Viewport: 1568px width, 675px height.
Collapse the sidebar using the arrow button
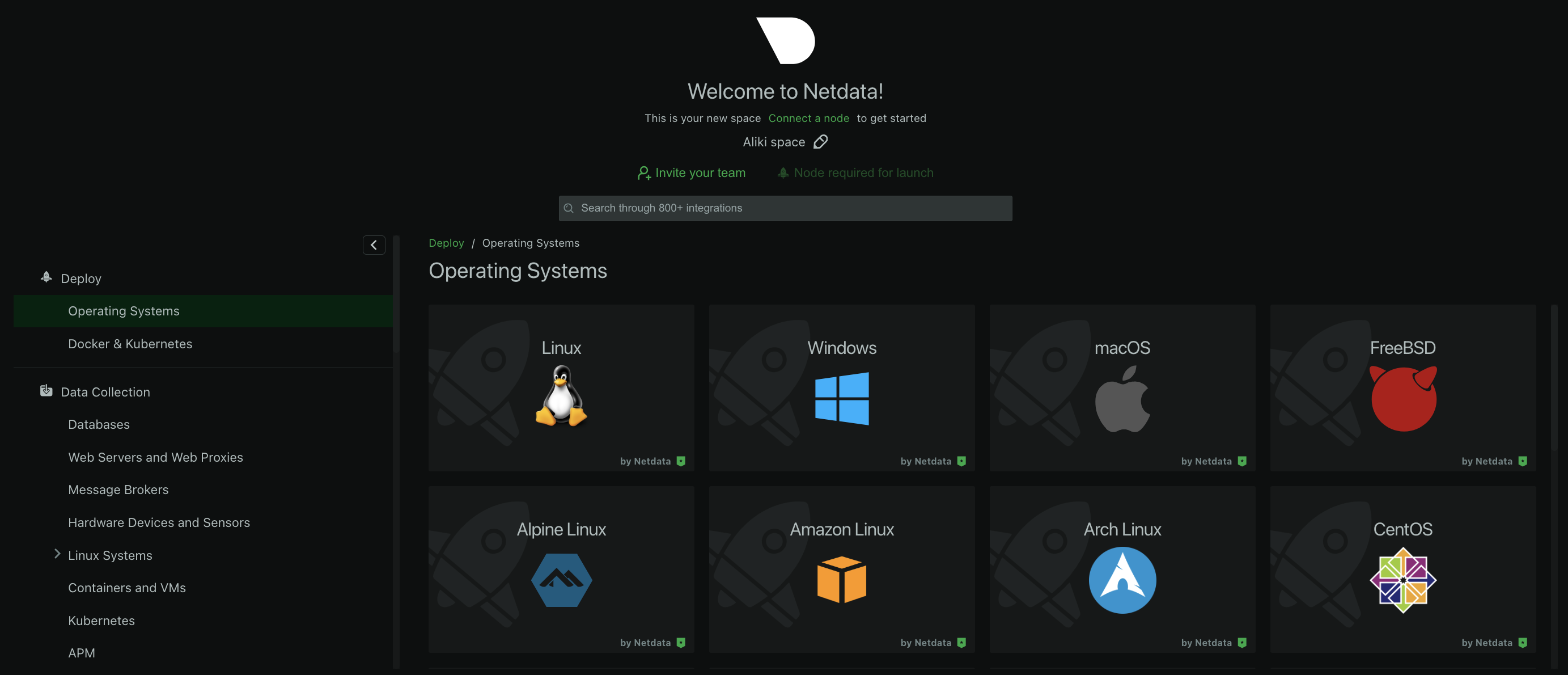point(373,244)
